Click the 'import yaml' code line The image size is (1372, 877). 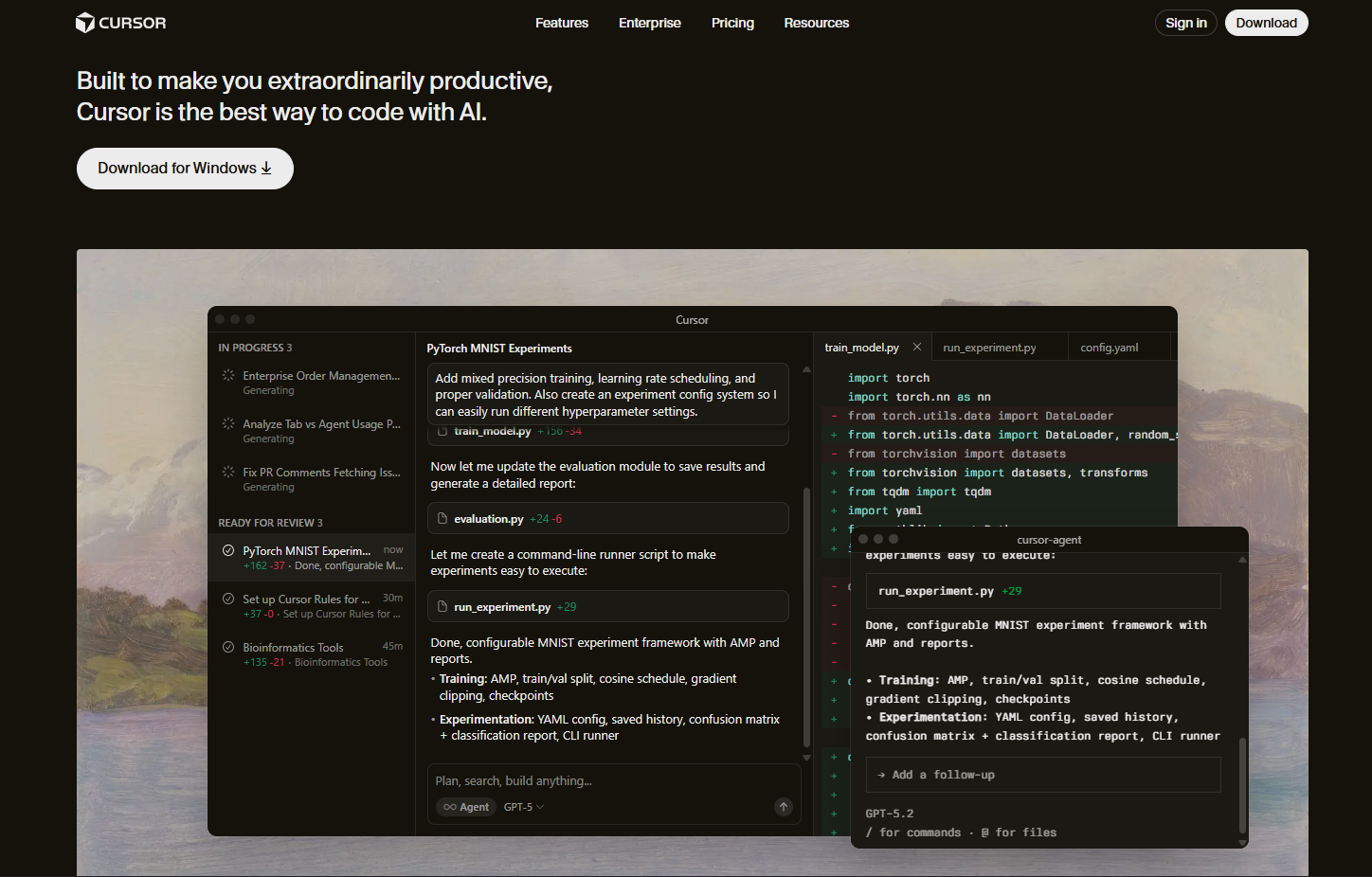[885, 510]
